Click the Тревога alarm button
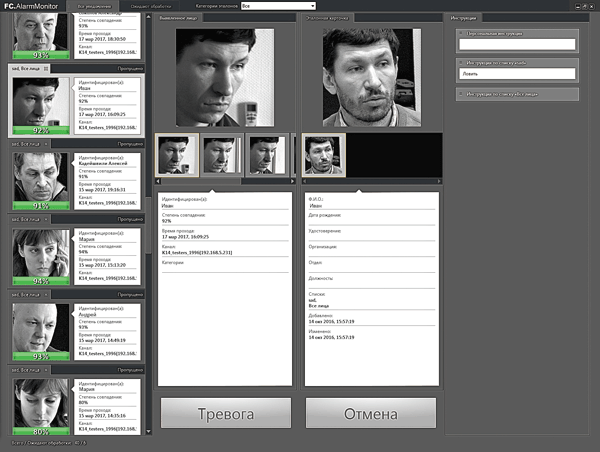Screen dimensions: 600x452 (226, 413)
